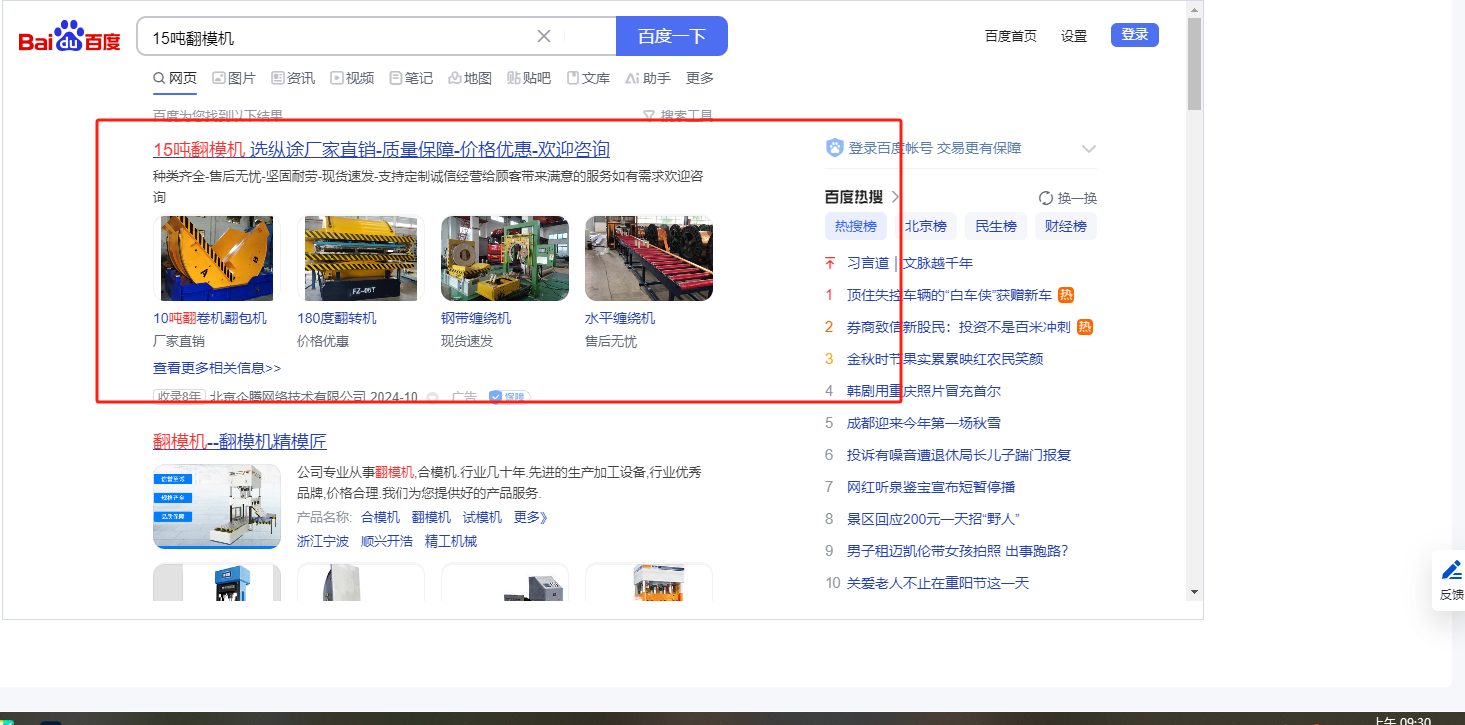Click the page scrollbar up arrow
1465x725 pixels.
(x=1194, y=8)
